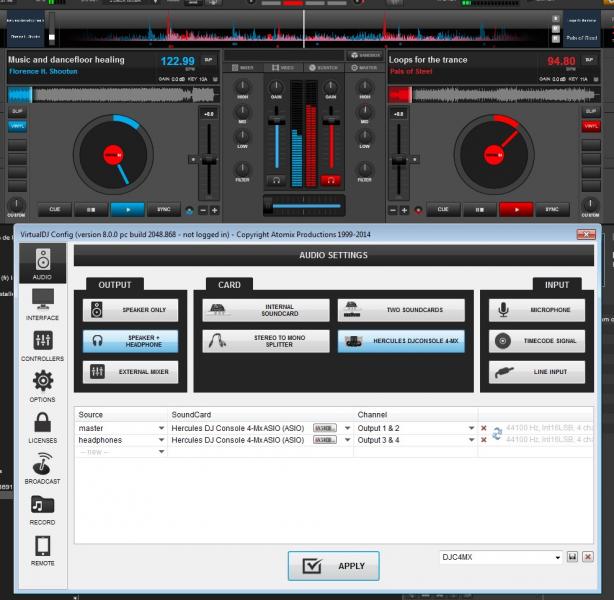This screenshot has height=600, width=614.
Task: Click CUE on the right deck
Action: [x=443, y=210]
